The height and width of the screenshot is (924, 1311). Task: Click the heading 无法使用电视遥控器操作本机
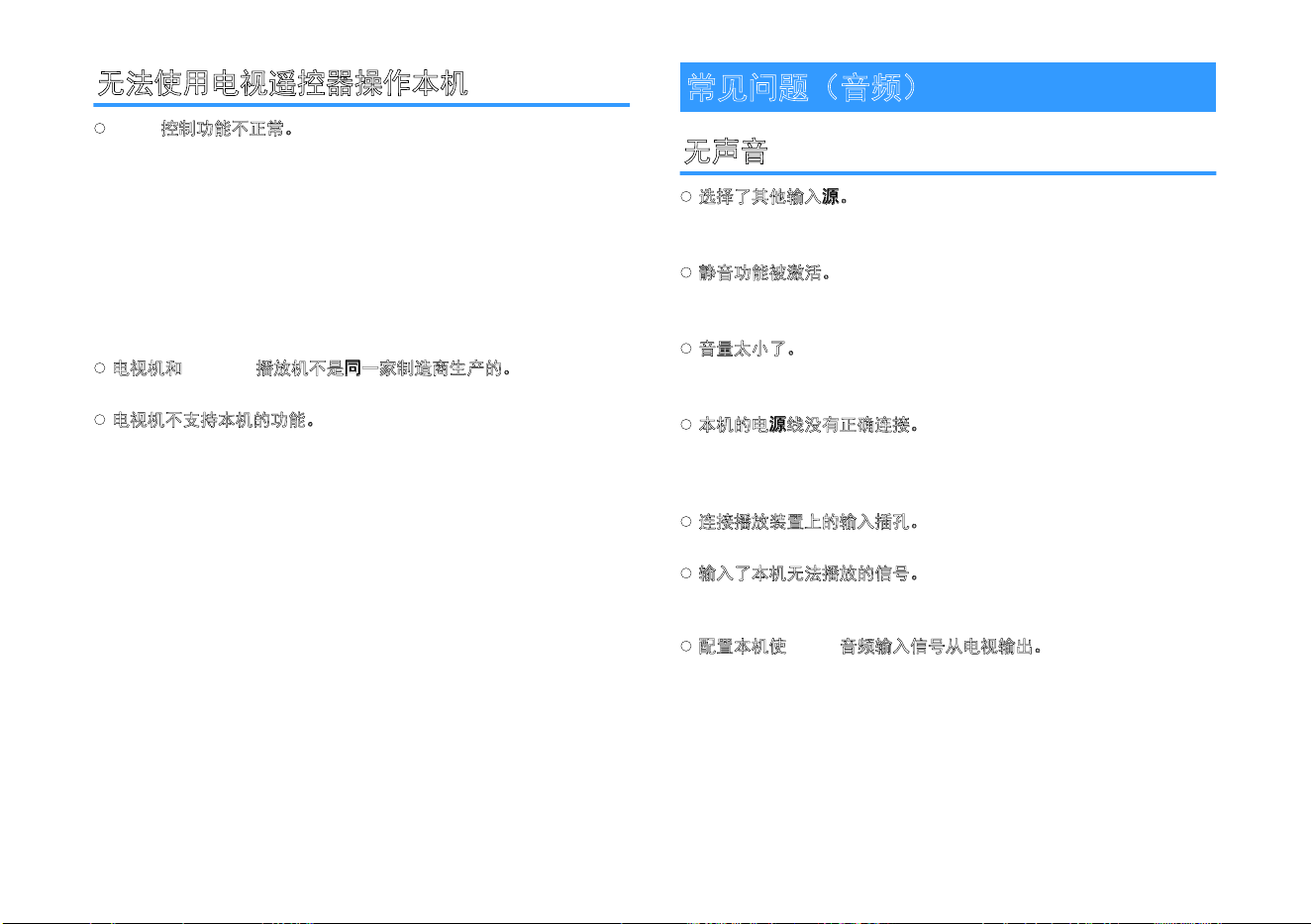(x=282, y=84)
